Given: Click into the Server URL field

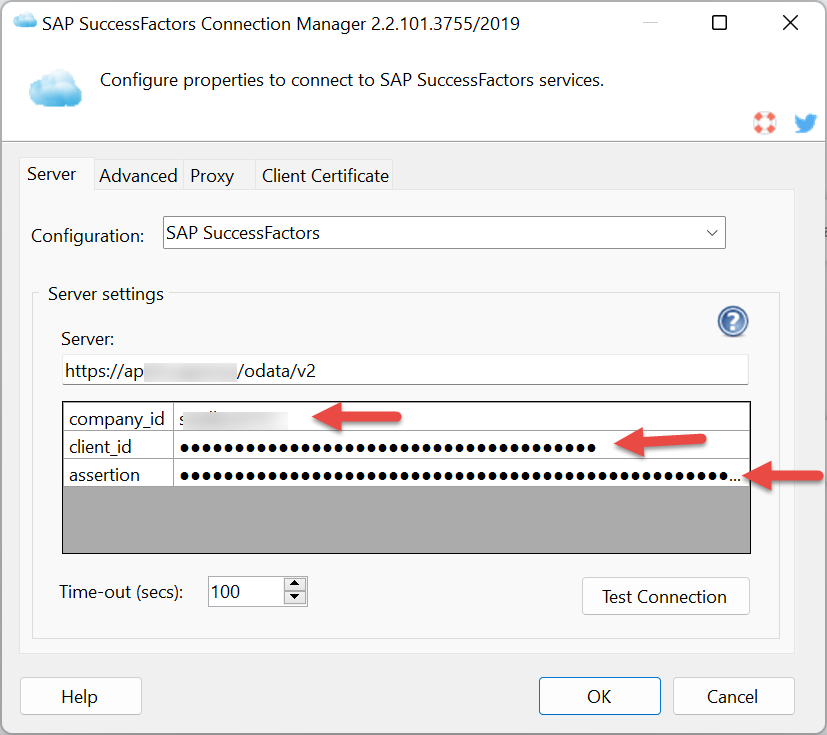Looking at the screenshot, I should (x=405, y=371).
